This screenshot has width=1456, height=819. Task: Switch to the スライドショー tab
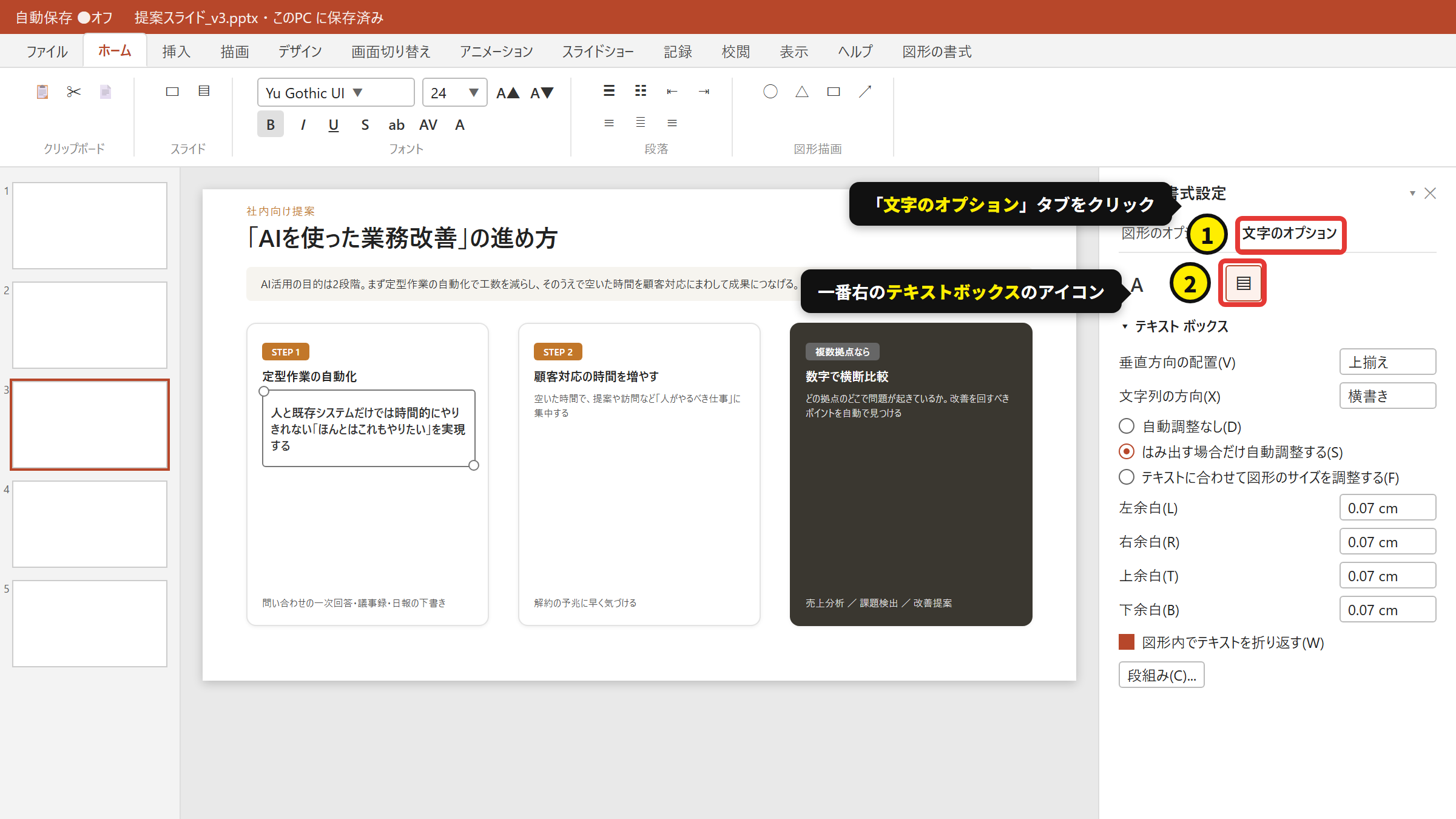[598, 52]
